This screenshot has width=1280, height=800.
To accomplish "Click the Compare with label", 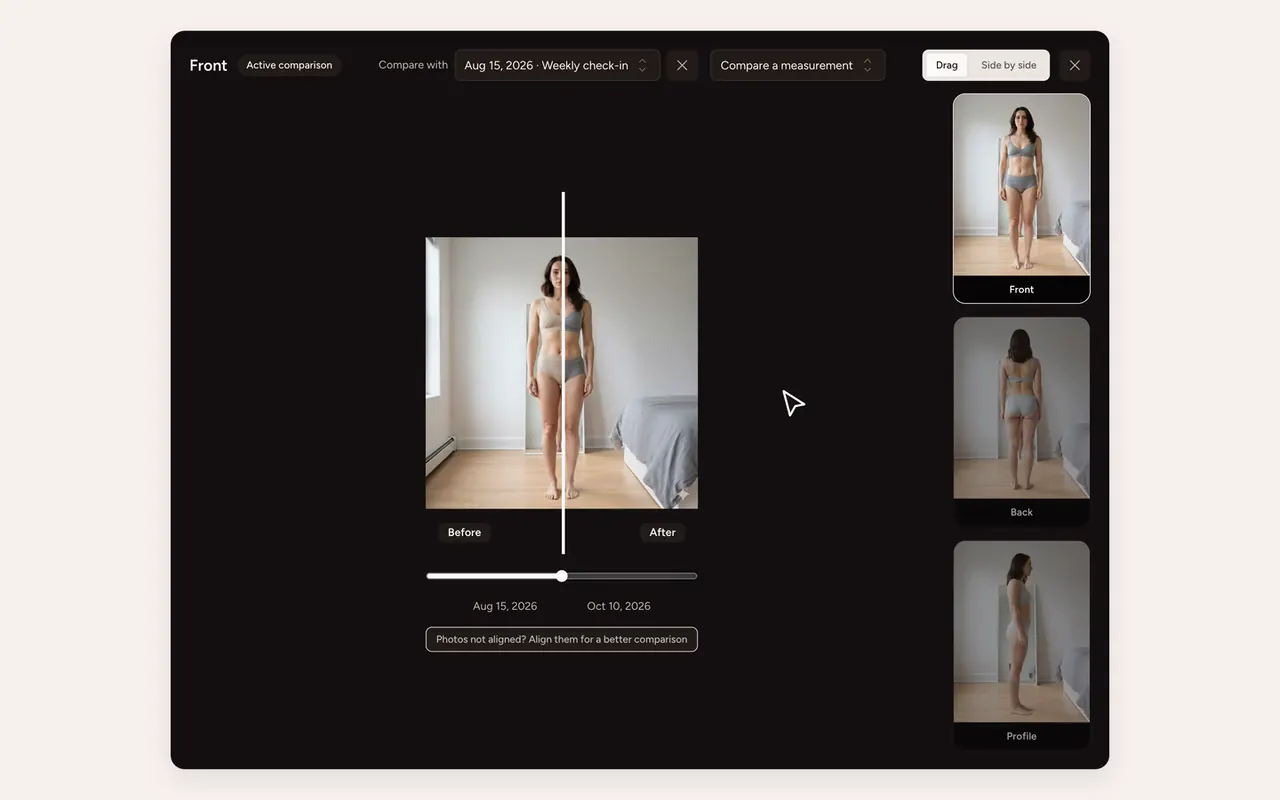I will 413,65.
